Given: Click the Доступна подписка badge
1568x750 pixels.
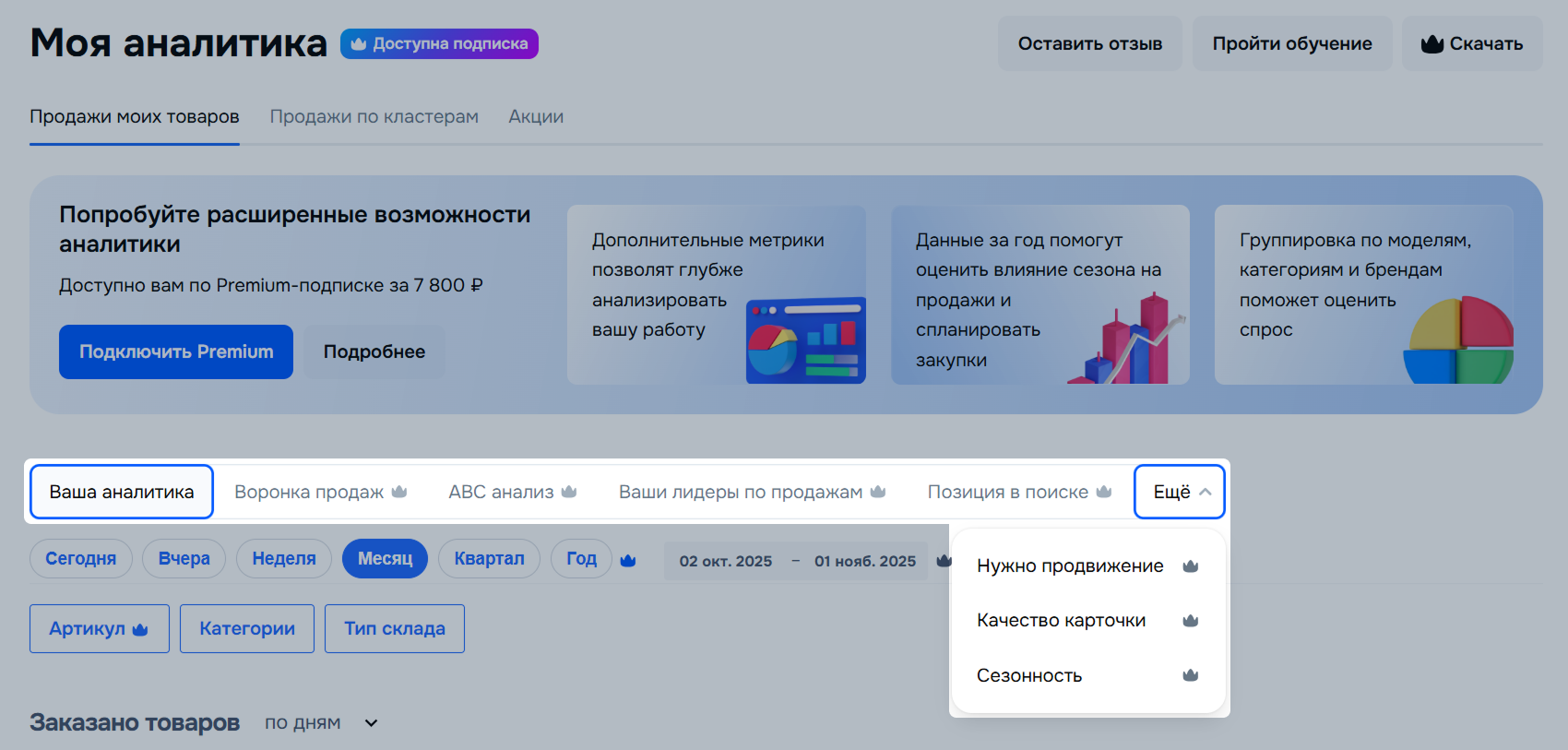Looking at the screenshot, I should (439, 43).
